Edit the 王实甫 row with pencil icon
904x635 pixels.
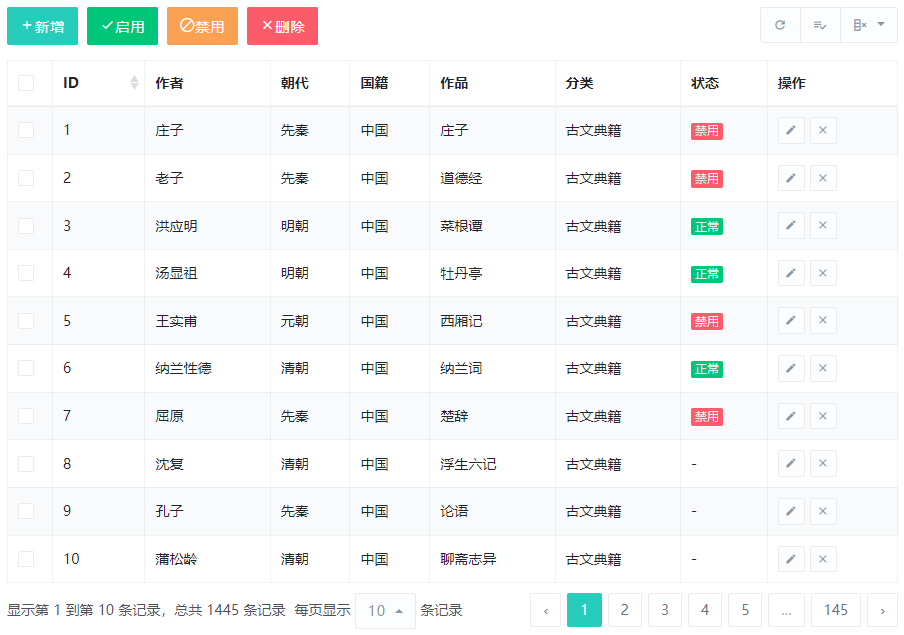pyautogui.click(x=791, y=321)
